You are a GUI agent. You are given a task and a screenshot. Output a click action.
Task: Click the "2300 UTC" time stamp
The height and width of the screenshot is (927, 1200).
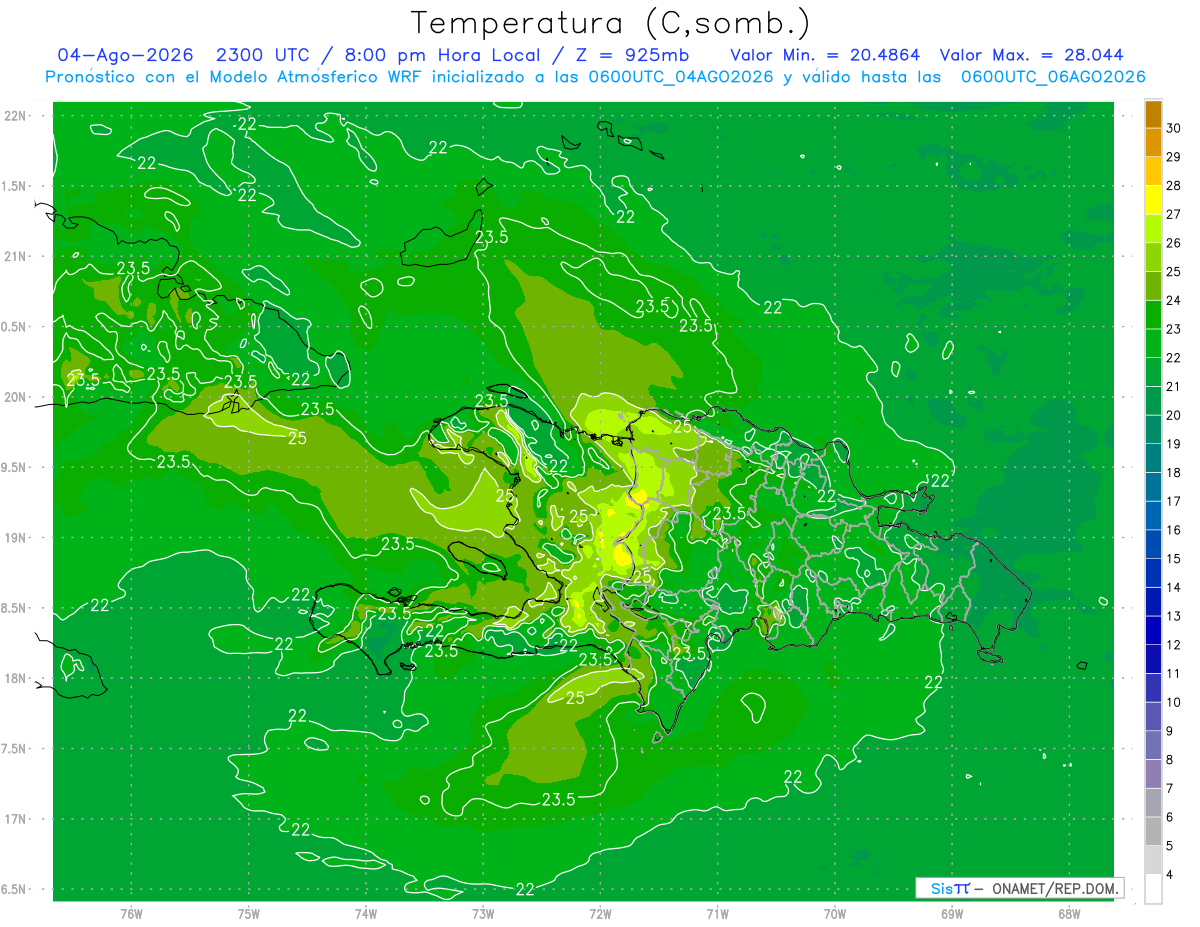(x=262, y=55)
